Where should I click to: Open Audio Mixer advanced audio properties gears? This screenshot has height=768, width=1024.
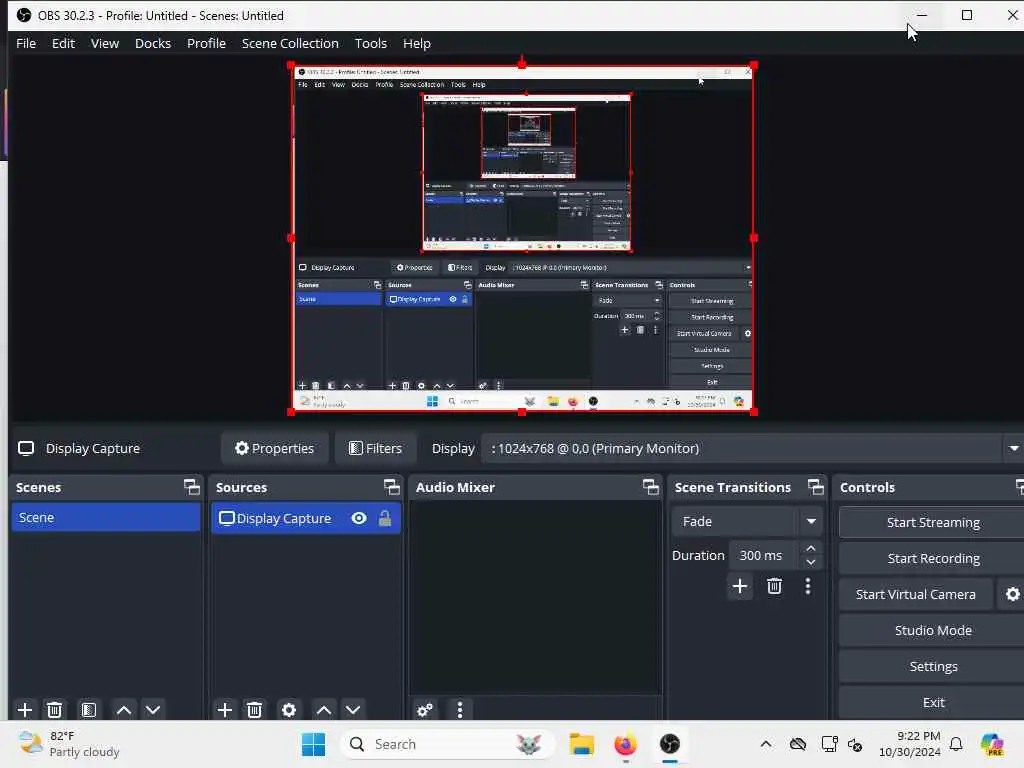(x=424, y=709)
